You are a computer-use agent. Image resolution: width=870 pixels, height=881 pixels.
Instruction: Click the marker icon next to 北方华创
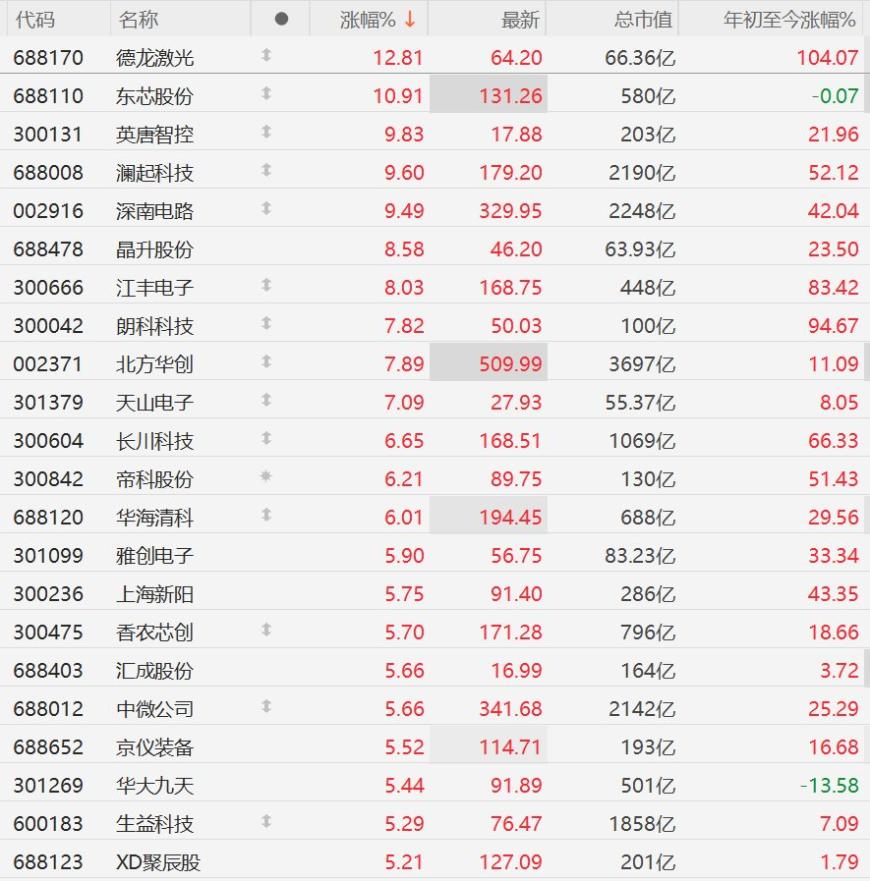pos(266,363)
